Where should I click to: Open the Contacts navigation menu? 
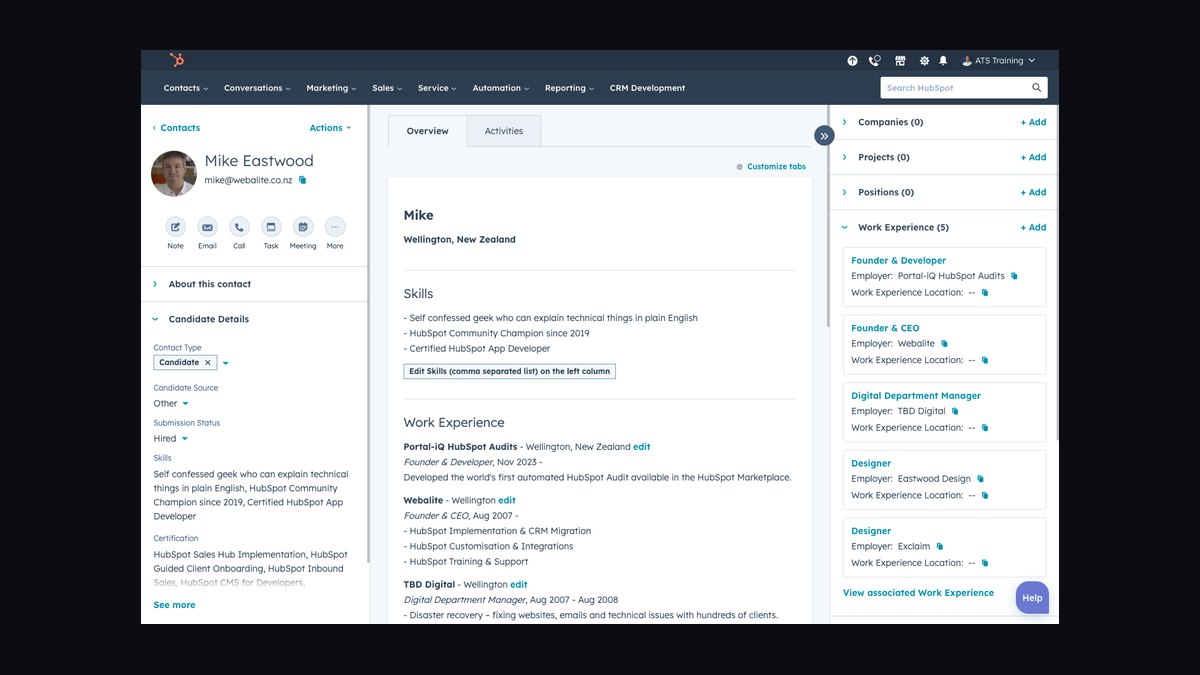(186, 88)
